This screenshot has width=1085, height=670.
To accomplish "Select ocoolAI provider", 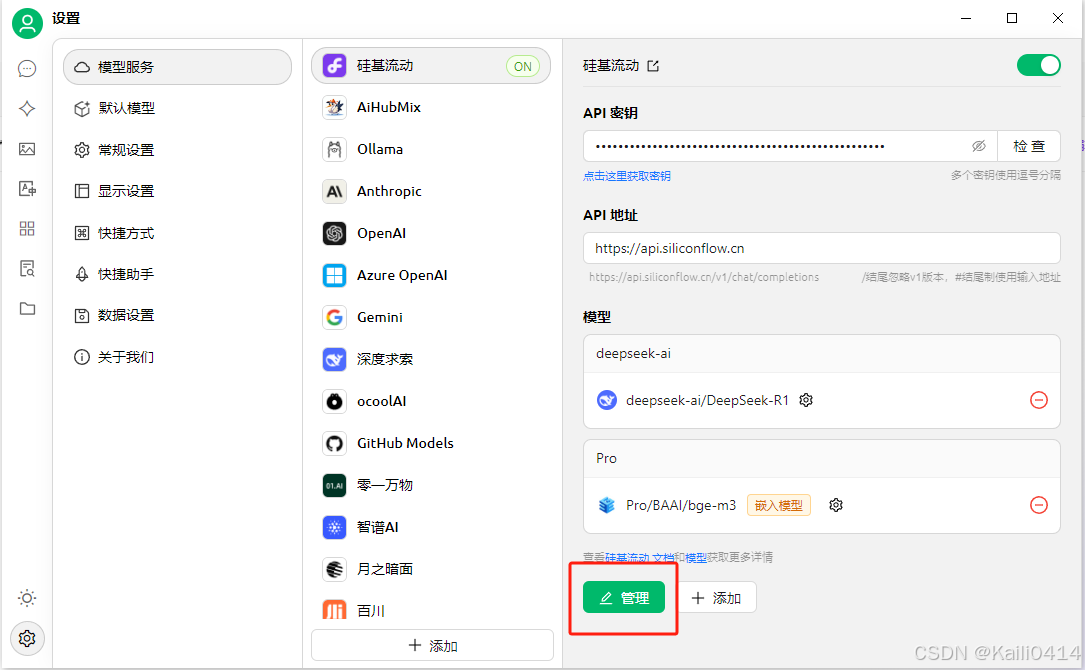I will 431,401.
